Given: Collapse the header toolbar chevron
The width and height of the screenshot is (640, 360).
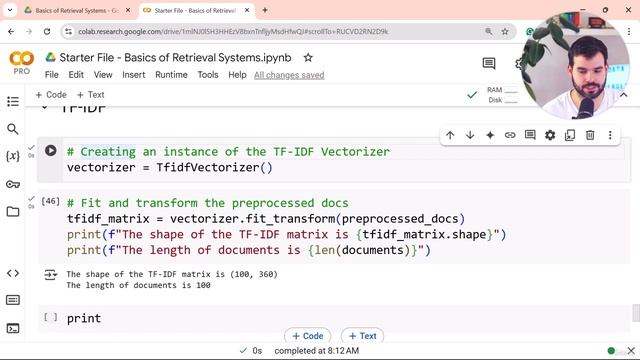Looking at the screenshot, I should click(x=624, y=95).
